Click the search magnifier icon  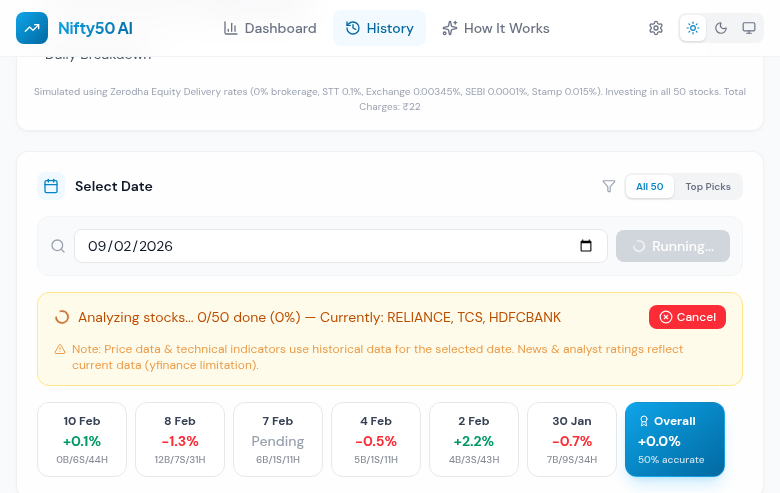[58, 246]
